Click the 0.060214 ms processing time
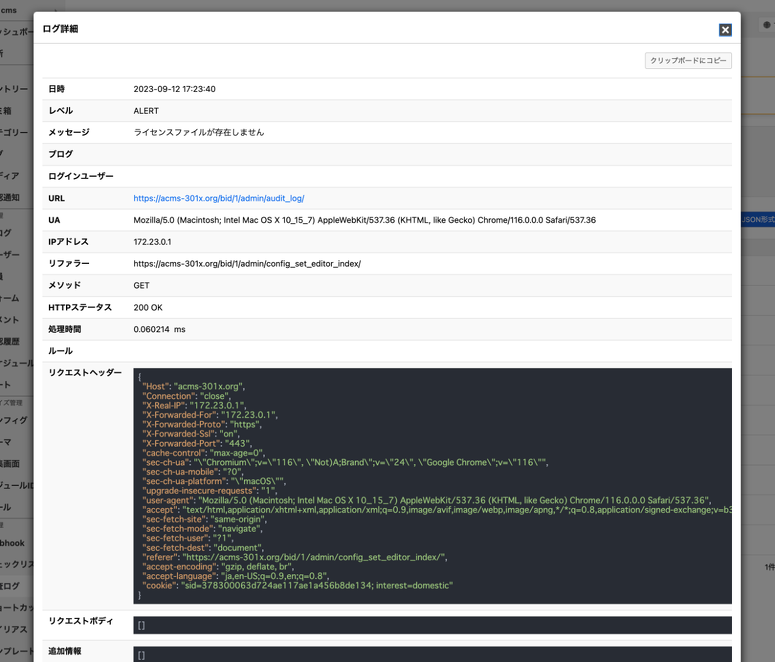 [159, 329]
